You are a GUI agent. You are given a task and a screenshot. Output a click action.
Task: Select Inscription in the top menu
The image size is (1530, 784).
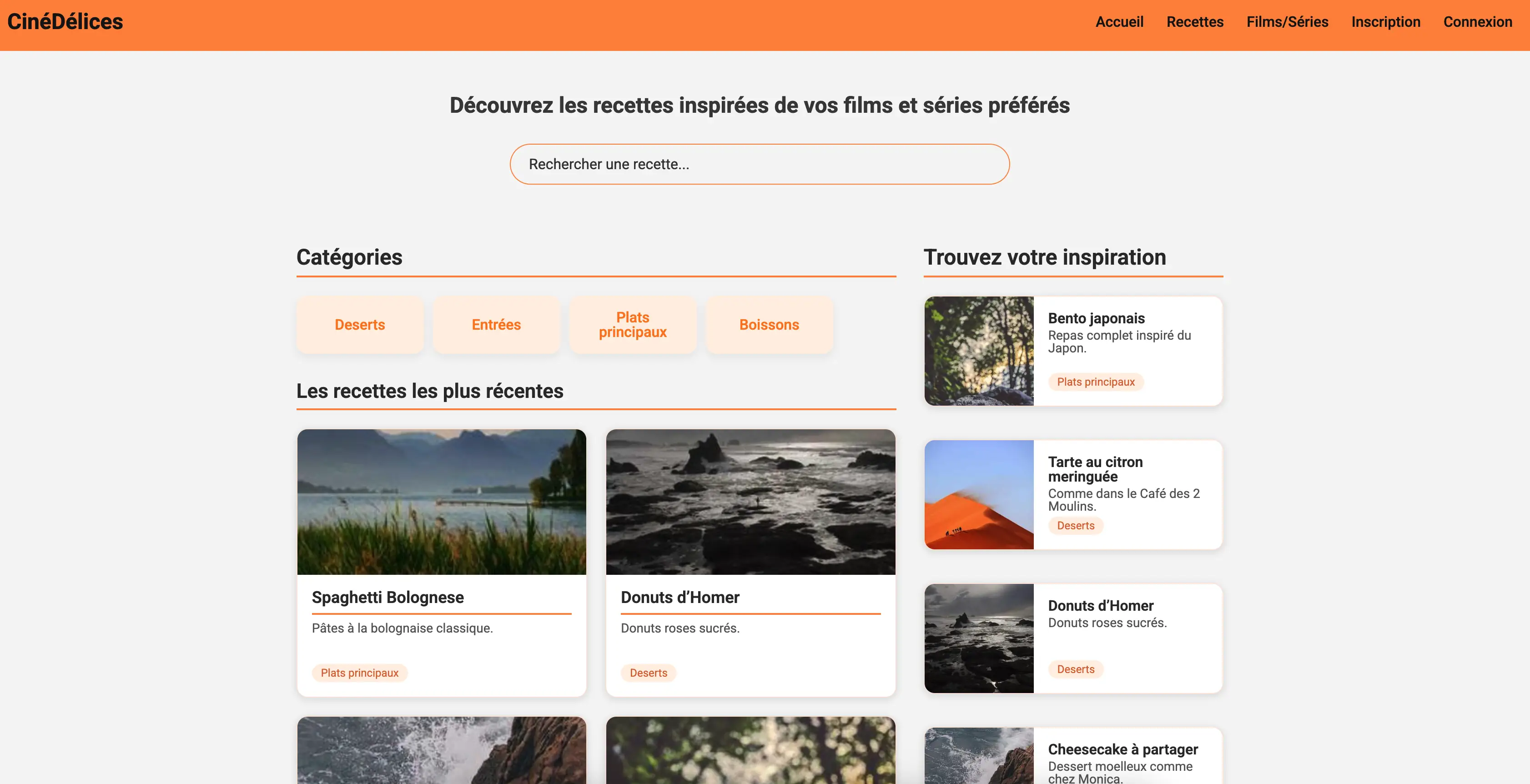click(1386, 22)
